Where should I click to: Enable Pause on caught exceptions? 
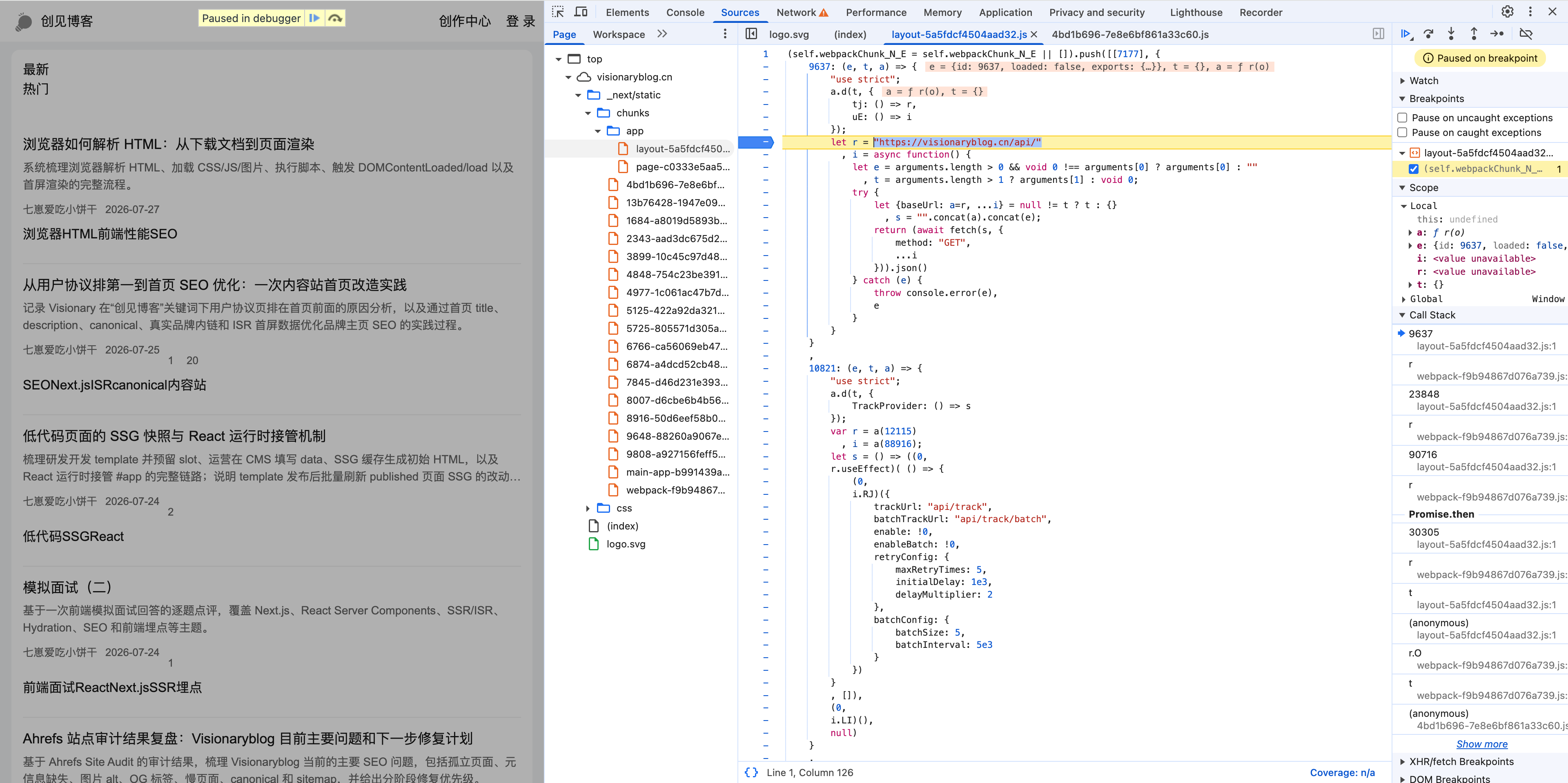coord(1403,133)
